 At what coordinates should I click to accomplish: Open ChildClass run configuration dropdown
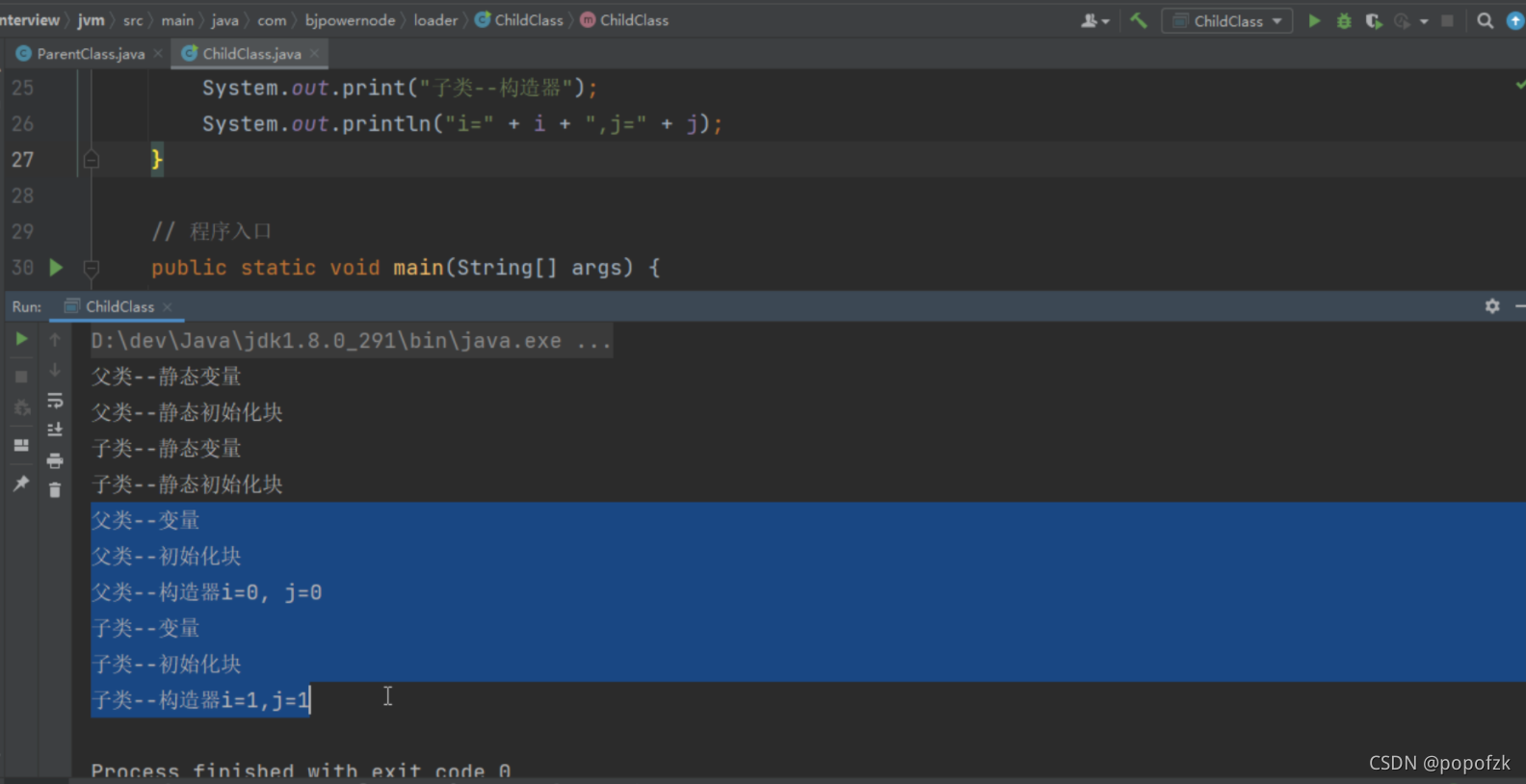click(x=1227, y=20)
